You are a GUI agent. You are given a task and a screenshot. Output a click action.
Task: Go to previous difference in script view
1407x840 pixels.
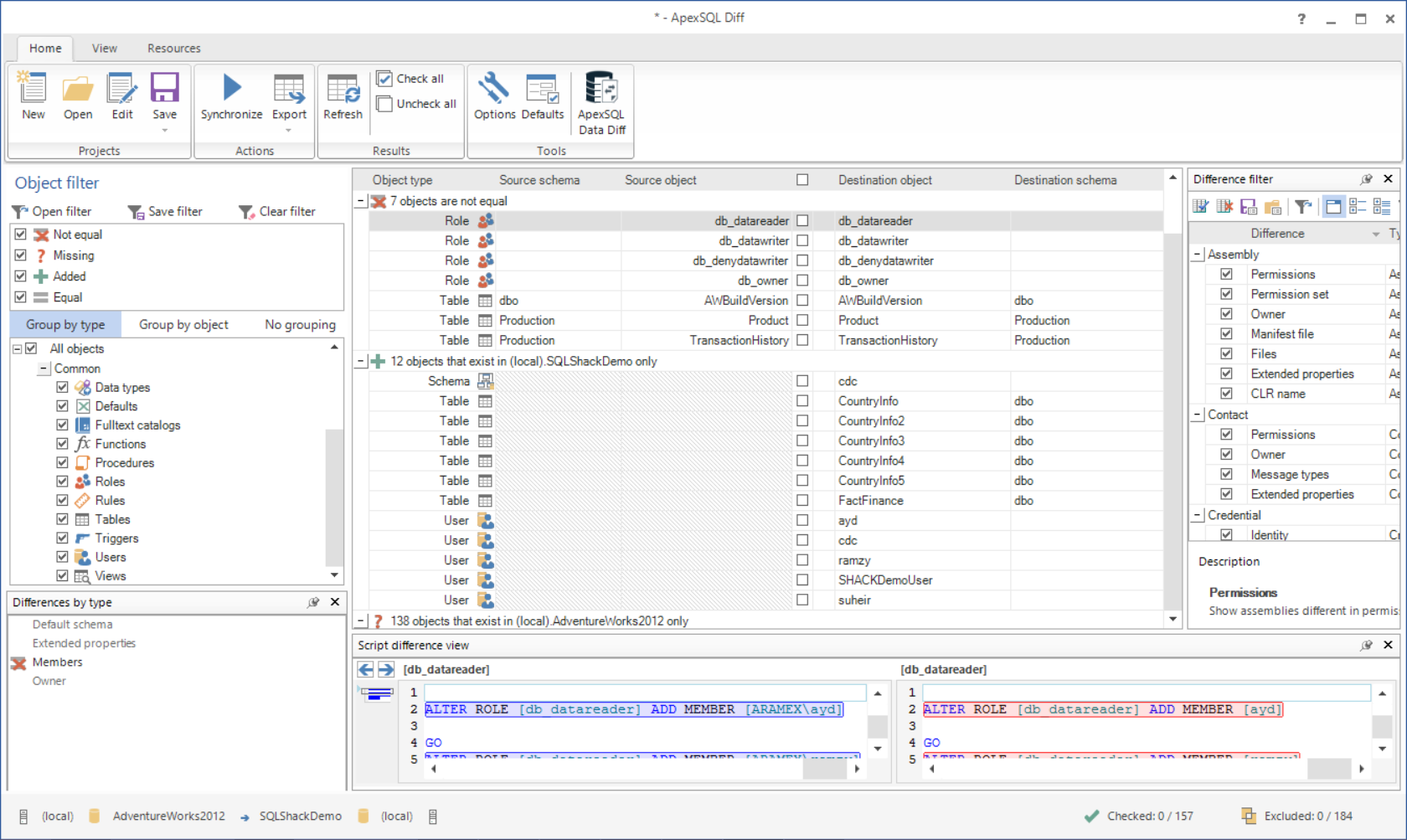(366, 669)
